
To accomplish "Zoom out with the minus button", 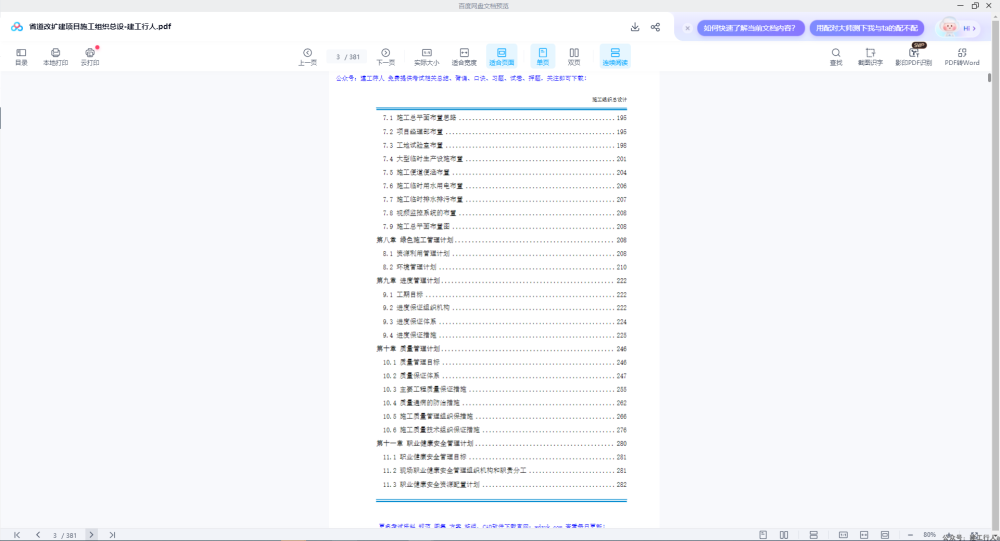I will point(910,535).
